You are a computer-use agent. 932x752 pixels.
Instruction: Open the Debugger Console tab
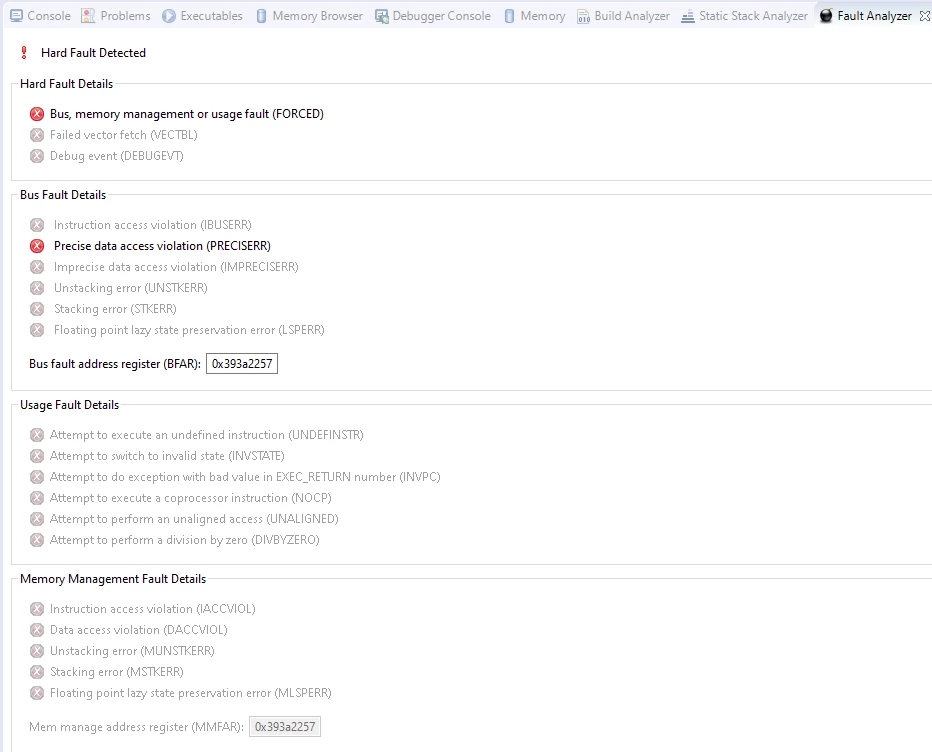click(433, 16)
